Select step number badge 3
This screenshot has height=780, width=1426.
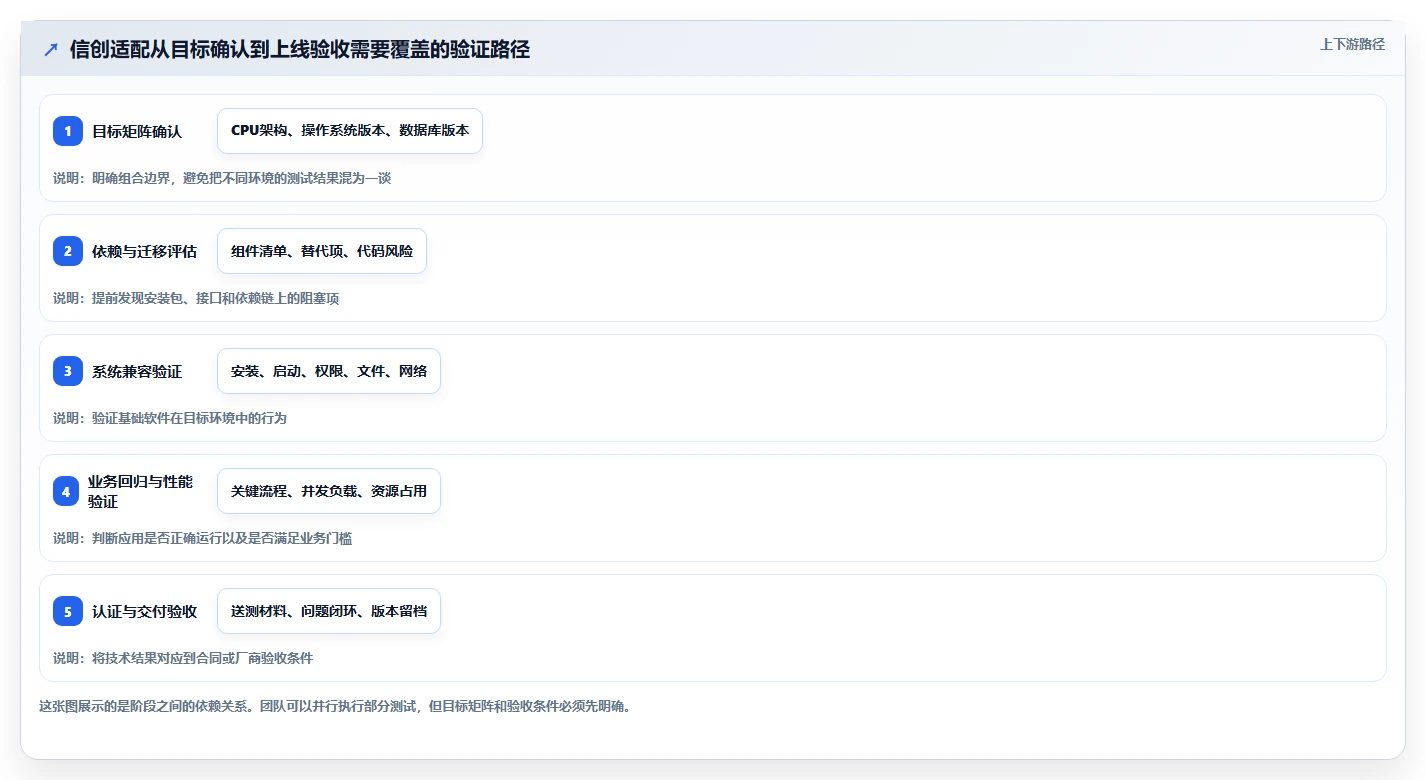(x=68, y=371)
